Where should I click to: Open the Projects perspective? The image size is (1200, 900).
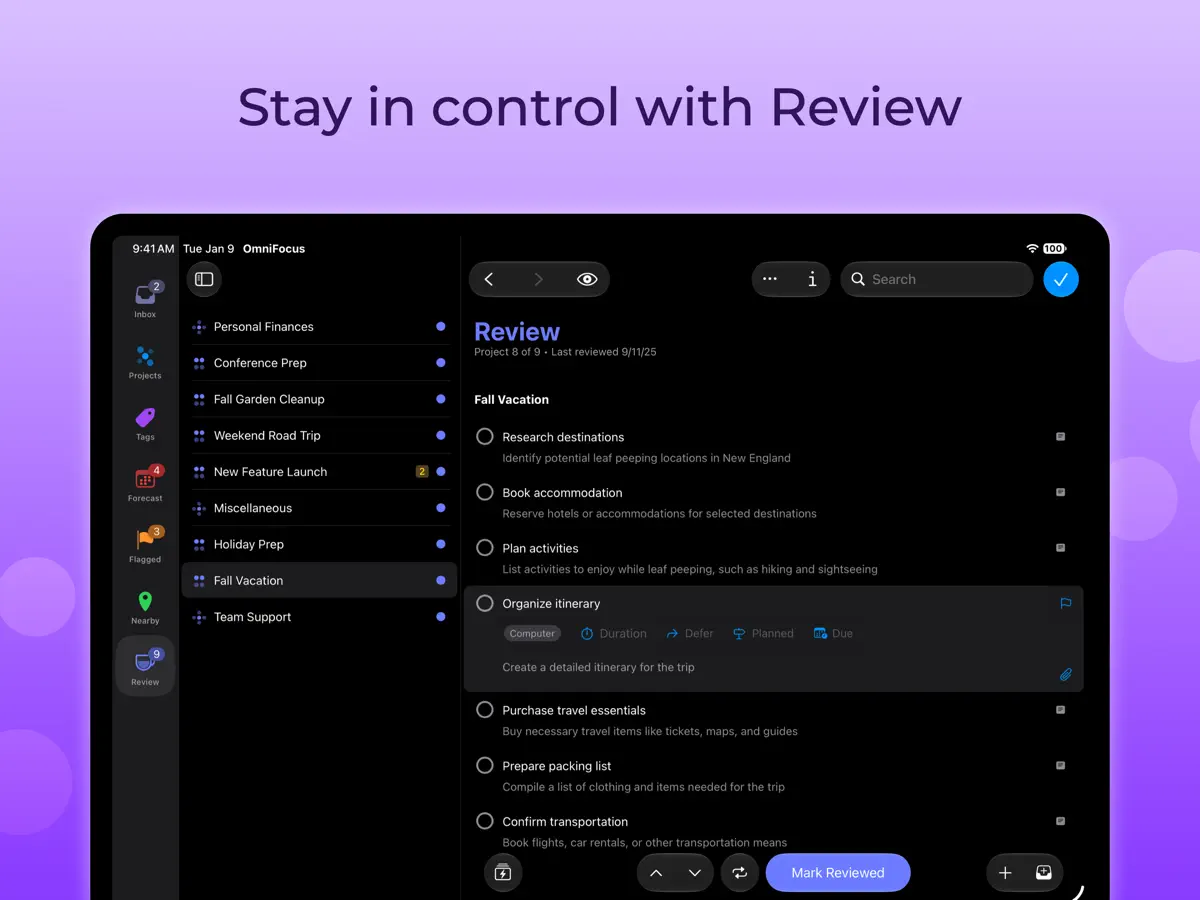click(x=145, y=361)
